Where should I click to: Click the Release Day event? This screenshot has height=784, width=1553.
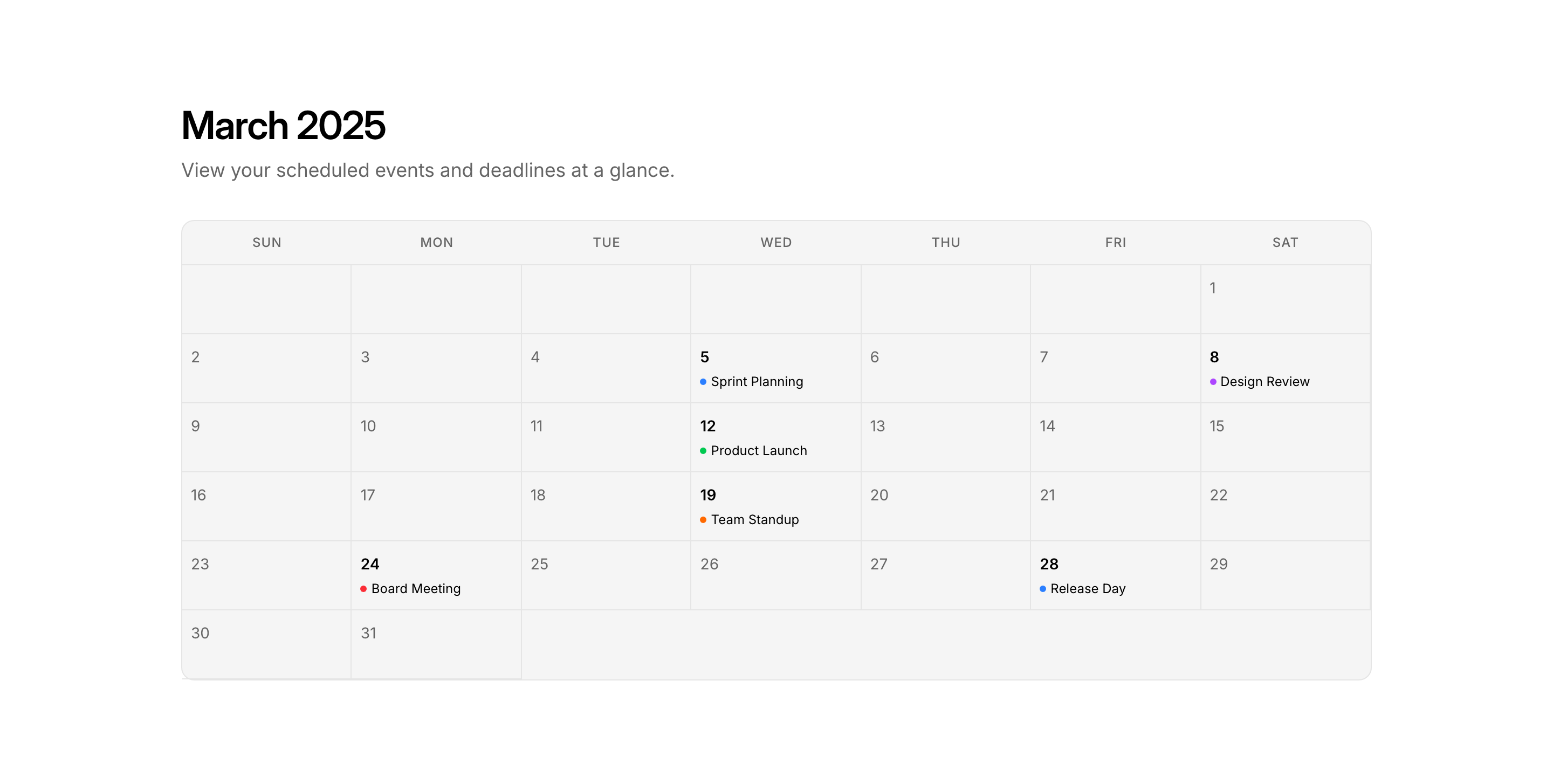tap(1087, 588)
